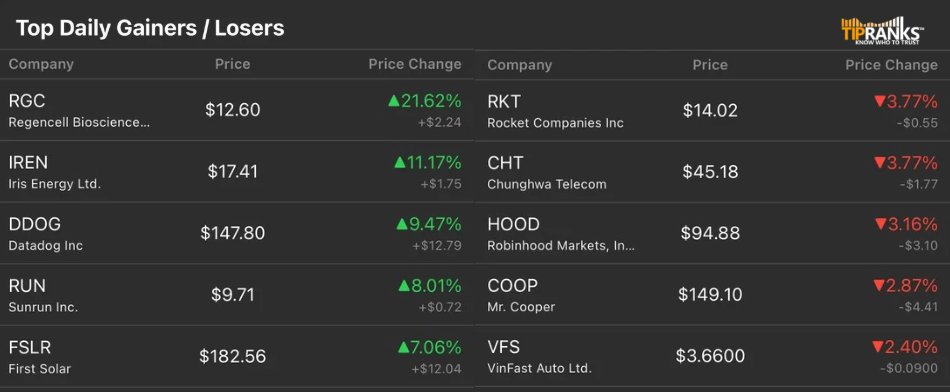Screen dimensions: 950x392
Task: Click red down arrow beside HOOD 3.16%
Action: (x=880, y=225)
